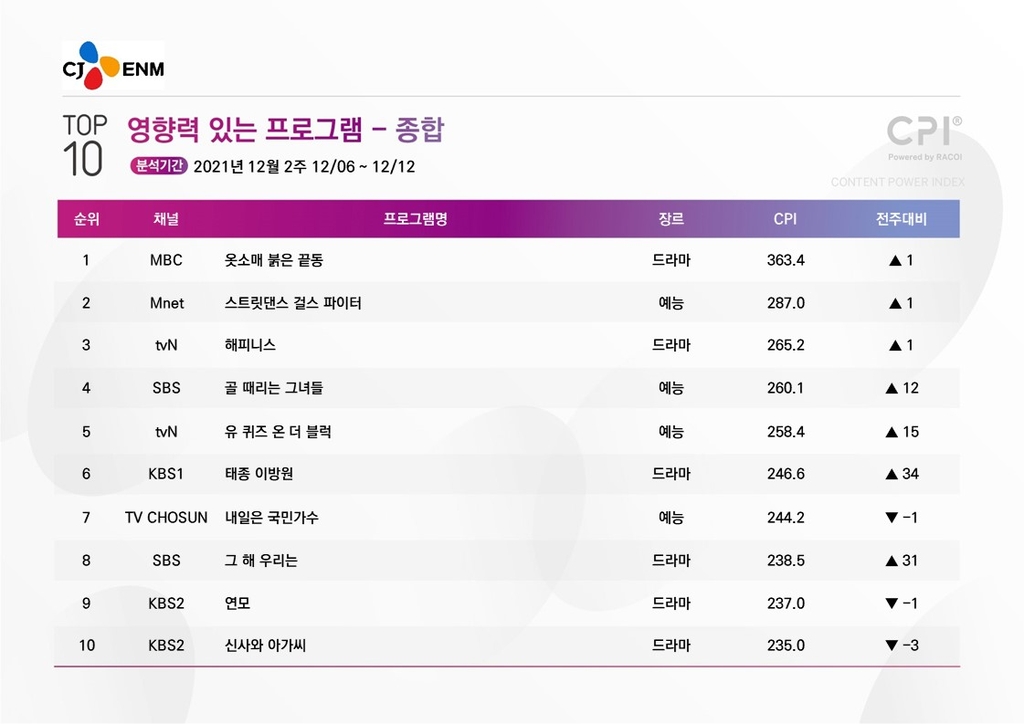The height and width of the screenshot is (724, 1024).
Task: Open program 옷소매 붉은 끝동
Action: tap(274, 260)
